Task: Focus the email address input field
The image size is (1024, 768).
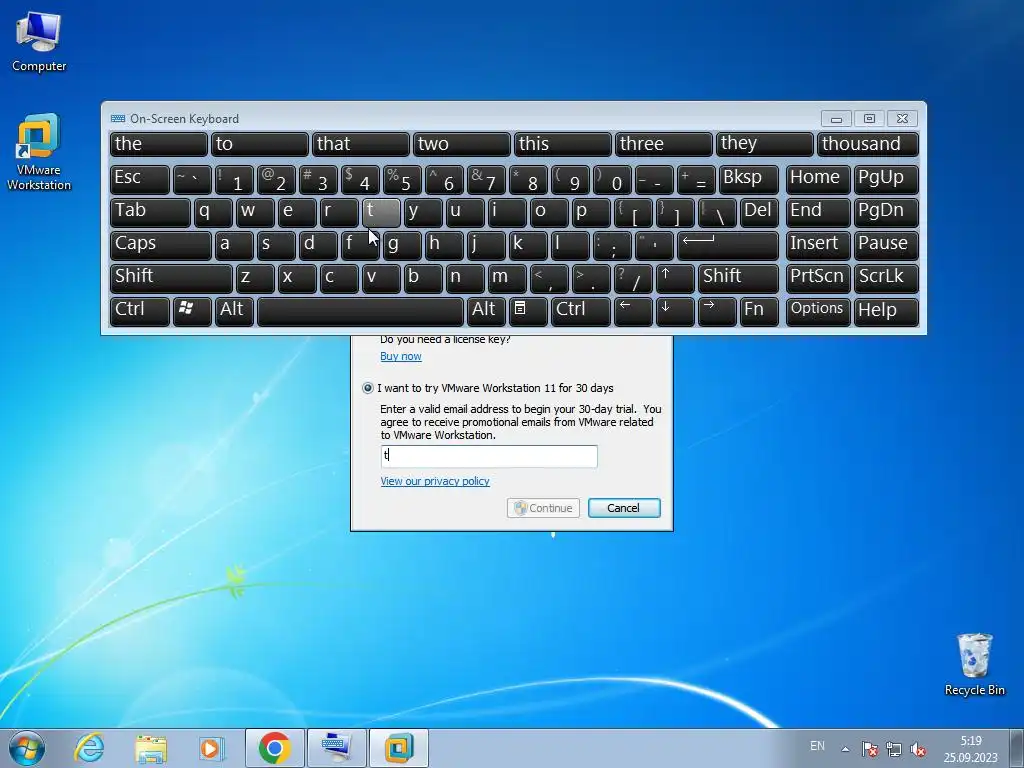Action: click(x=488, y=456)
